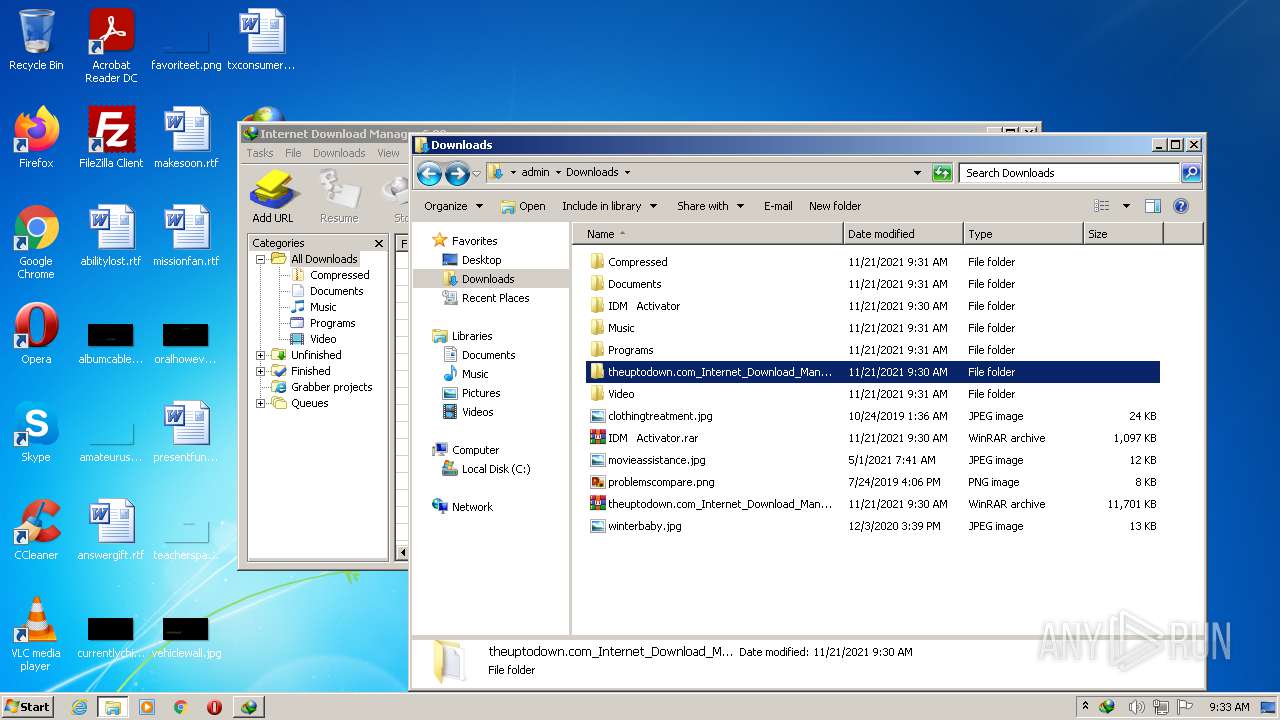The width and height of the screenshot is (1280, 720).
Task: Open address bar history dropdown arrow
Action: (917, 173)
